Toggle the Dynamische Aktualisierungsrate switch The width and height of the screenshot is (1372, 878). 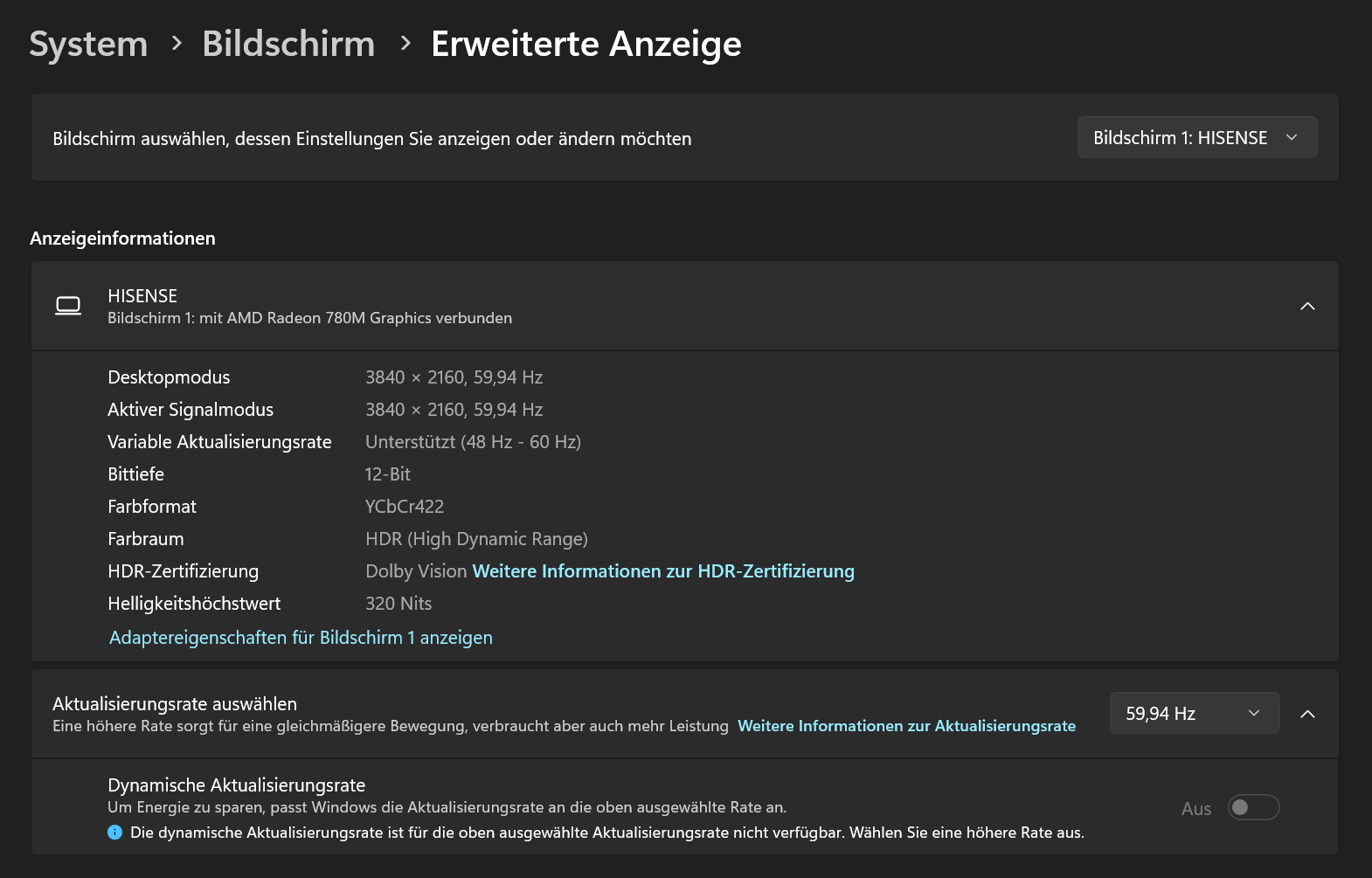click(x=1253, y=807)
